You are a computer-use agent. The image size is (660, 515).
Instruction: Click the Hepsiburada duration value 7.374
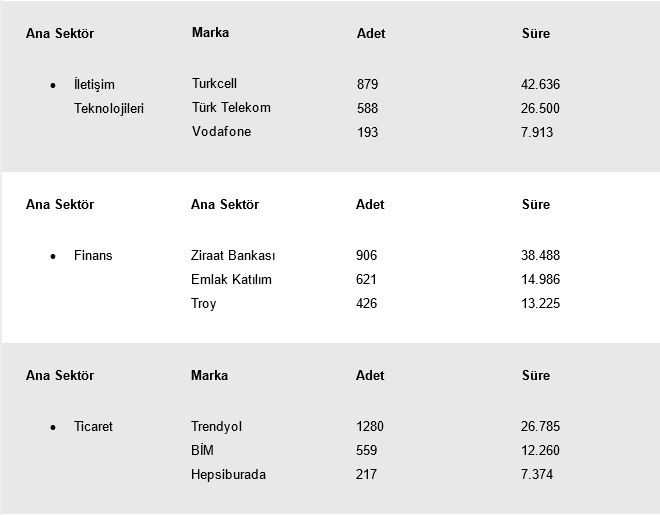pos(537,474)
